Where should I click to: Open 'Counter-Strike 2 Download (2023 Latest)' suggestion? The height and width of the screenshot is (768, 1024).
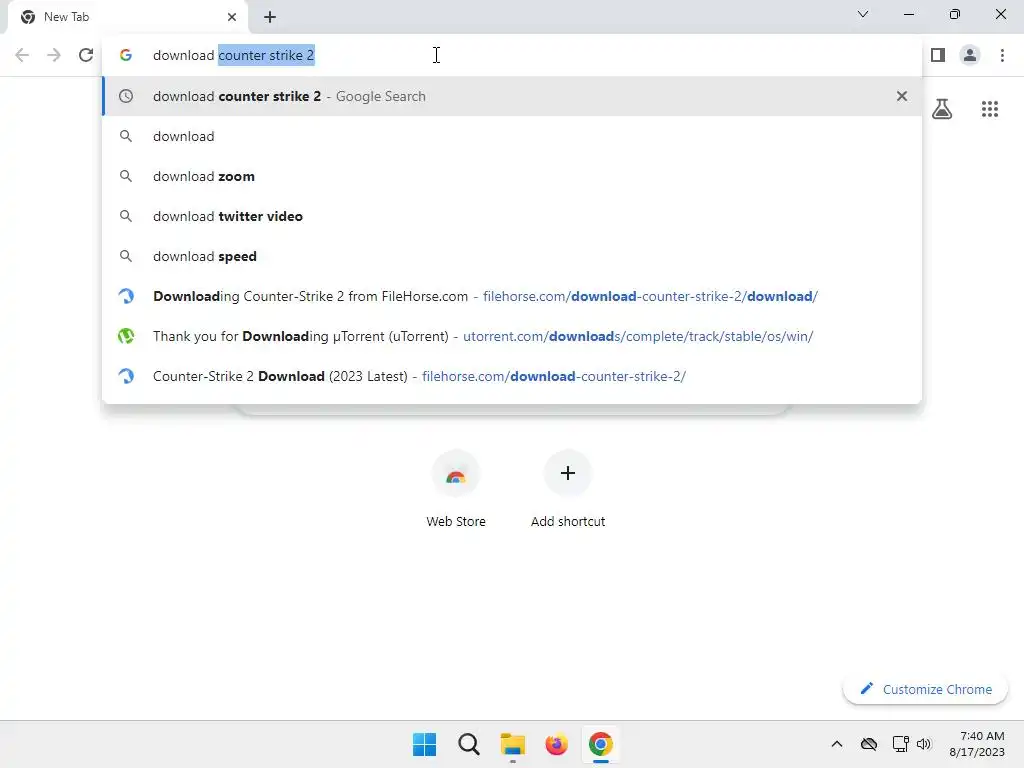point(512,376)
